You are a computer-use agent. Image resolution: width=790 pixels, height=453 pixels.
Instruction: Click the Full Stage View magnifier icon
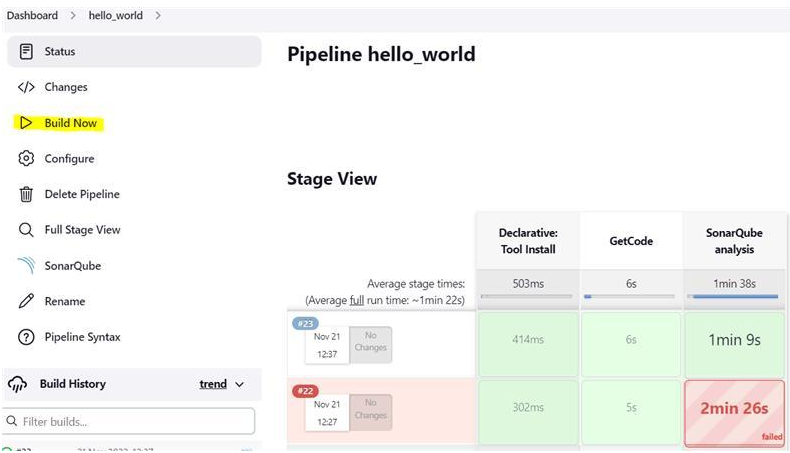click(x=26, y=230)
